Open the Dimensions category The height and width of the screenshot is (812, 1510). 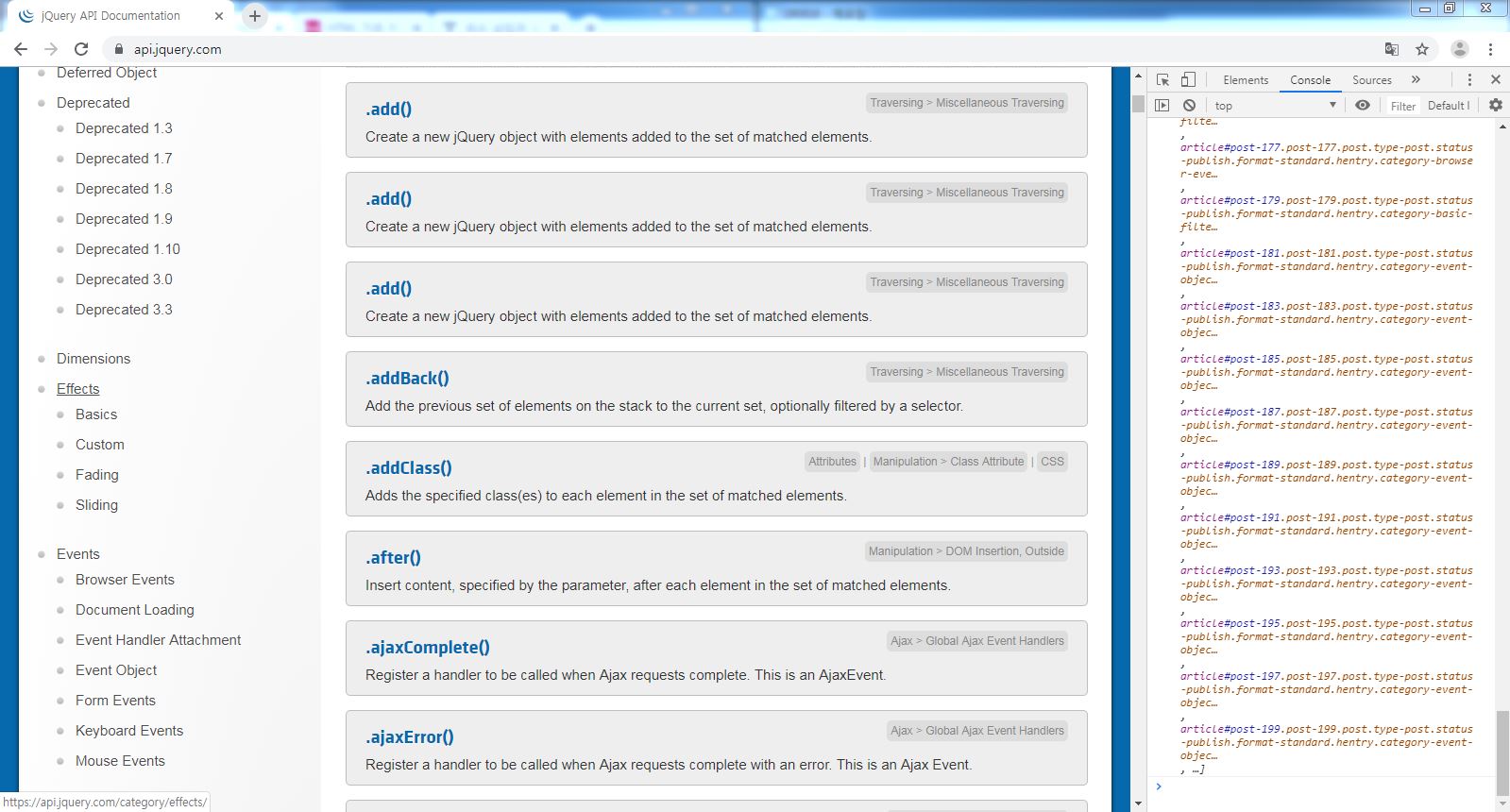pyautogui.click(x=93, y=359)
